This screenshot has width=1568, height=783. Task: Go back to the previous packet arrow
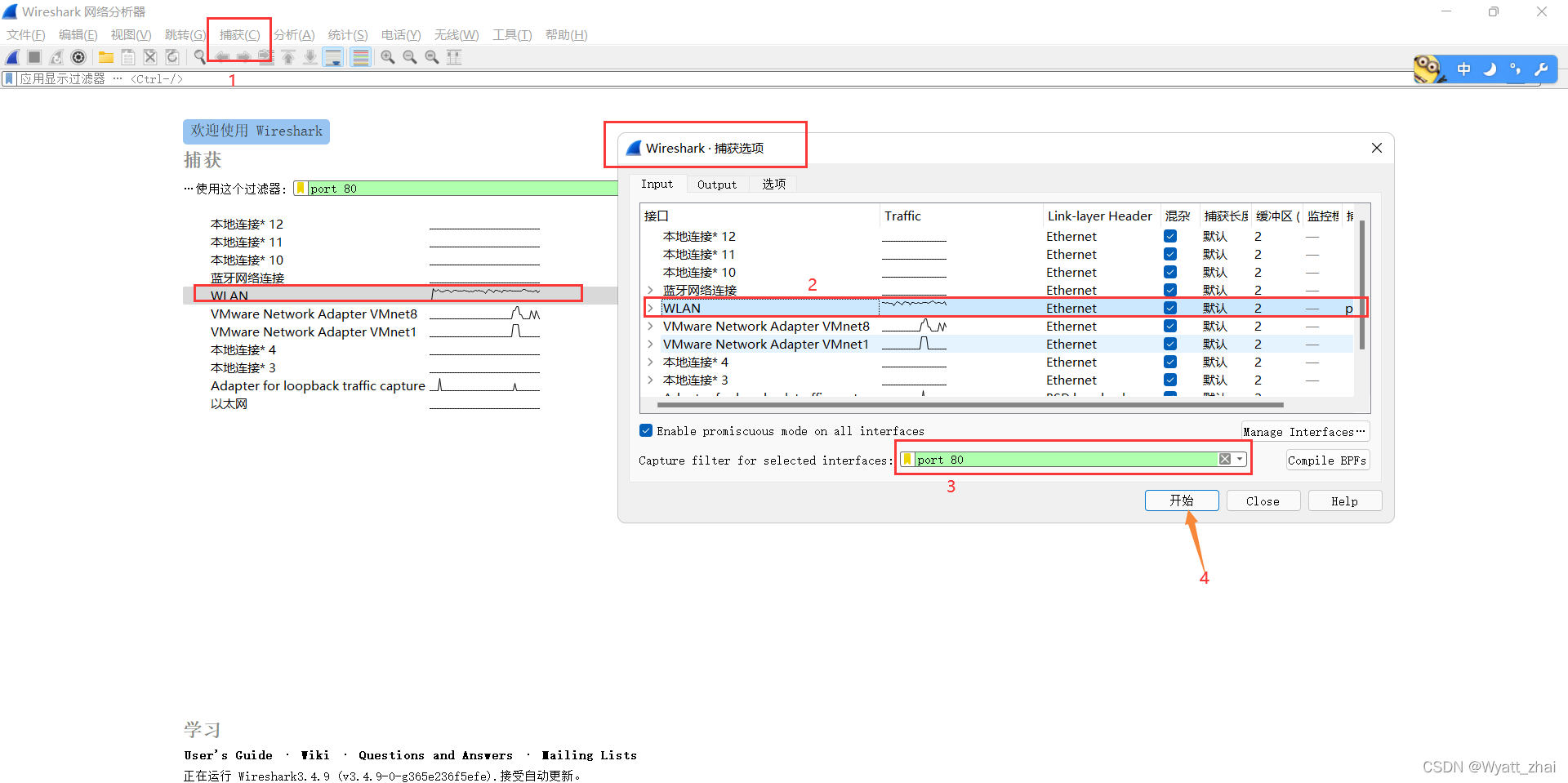(x=222, y=57)
